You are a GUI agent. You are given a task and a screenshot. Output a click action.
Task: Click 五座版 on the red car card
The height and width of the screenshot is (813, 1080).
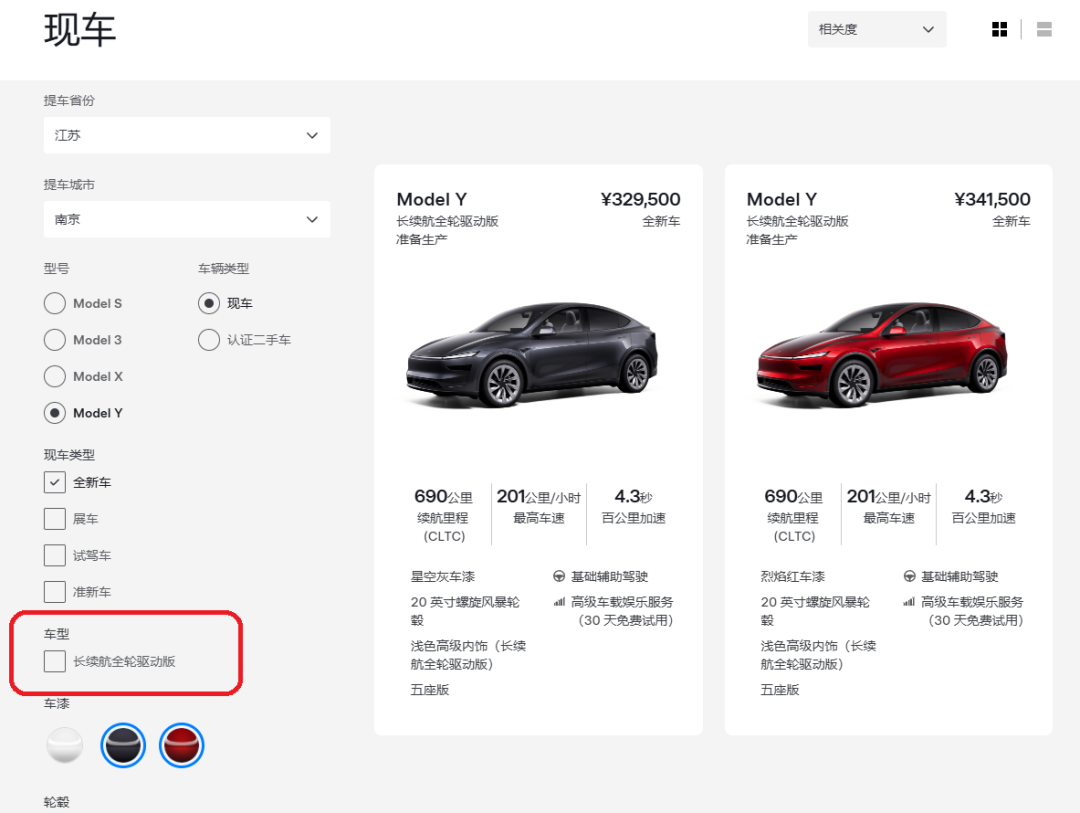point(780,690)
